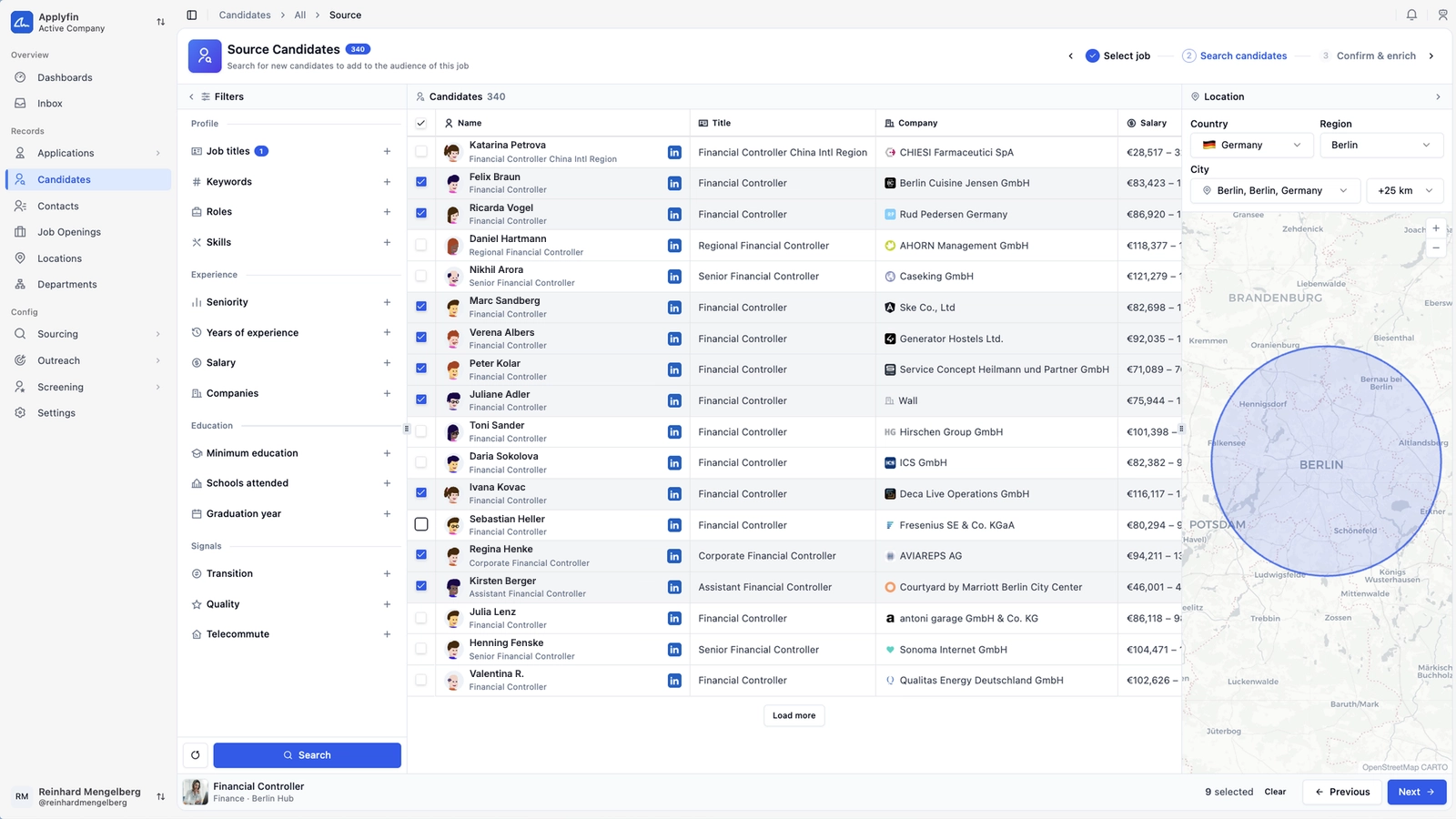Add a Telecommute filter
The width and height of the screenshot is (1456, 819).
pyautogui.click(x=387, y=634)
